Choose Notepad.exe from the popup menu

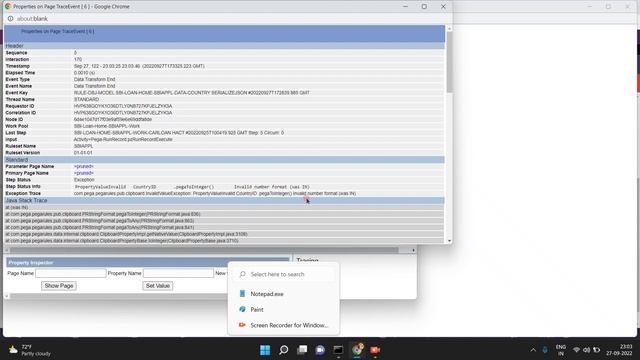point(267,294)
